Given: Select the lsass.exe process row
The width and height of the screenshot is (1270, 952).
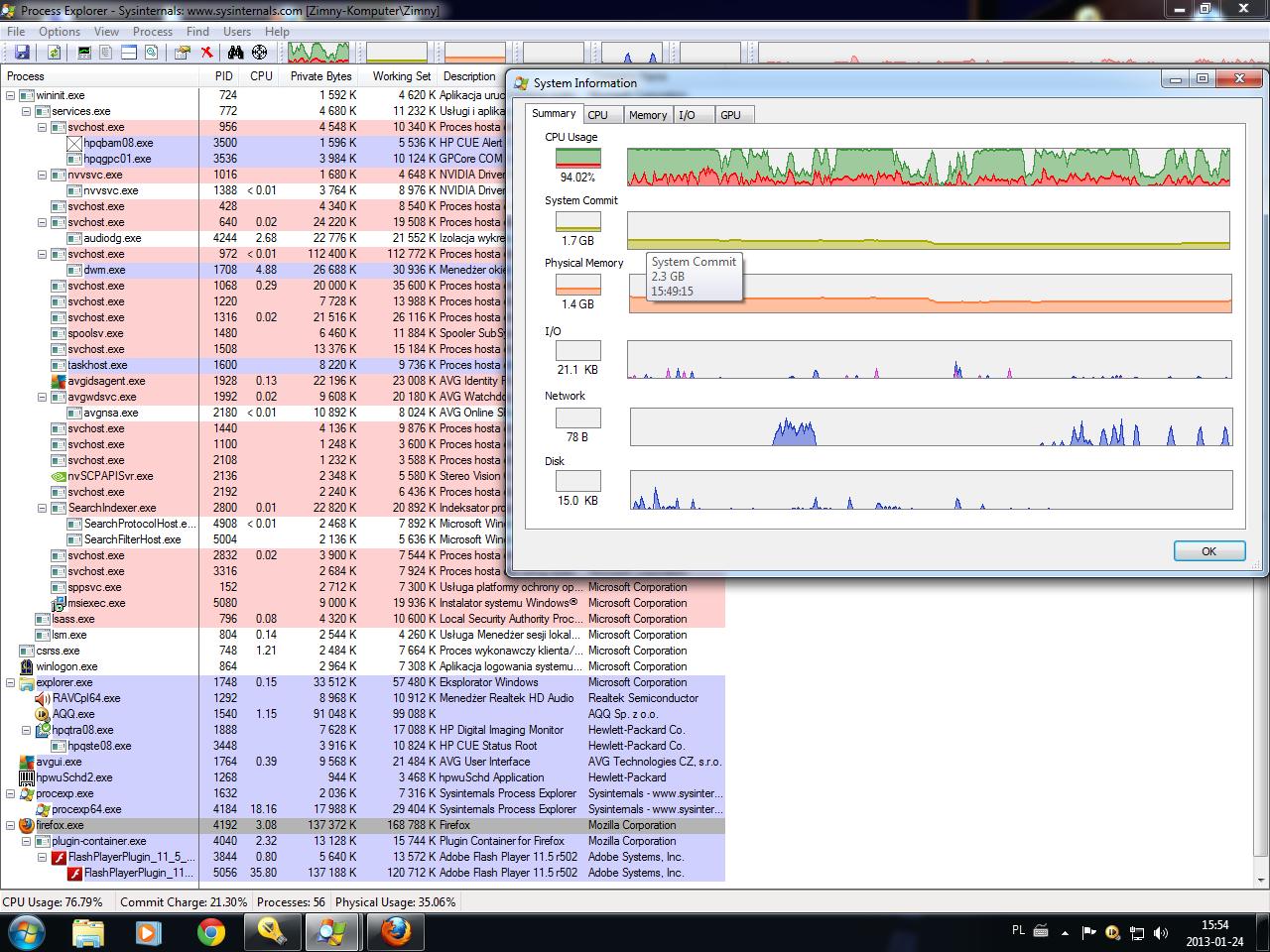Looking at the screenshot, I should pyautogui.click(x=362, y=619).
